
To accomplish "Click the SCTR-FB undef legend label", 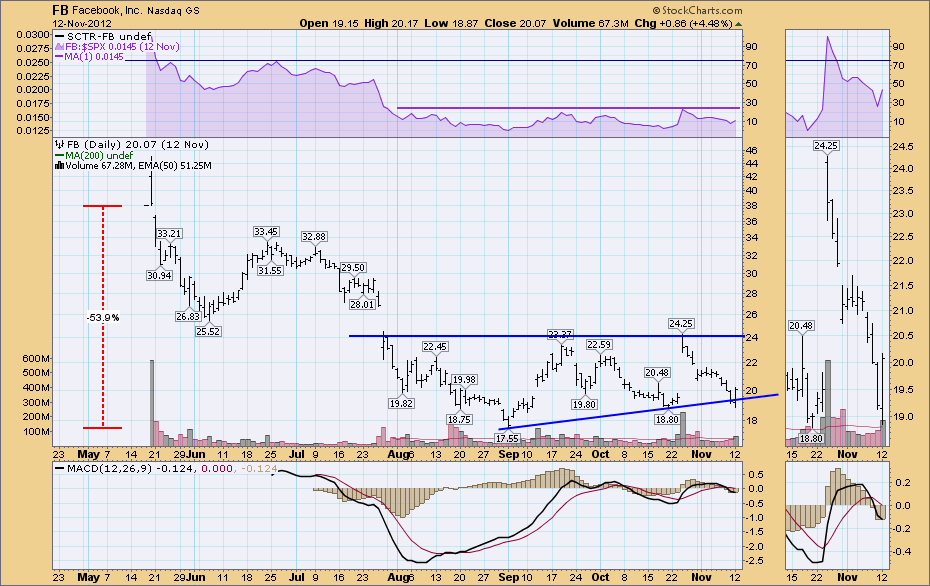I will (x=109, y=36).
